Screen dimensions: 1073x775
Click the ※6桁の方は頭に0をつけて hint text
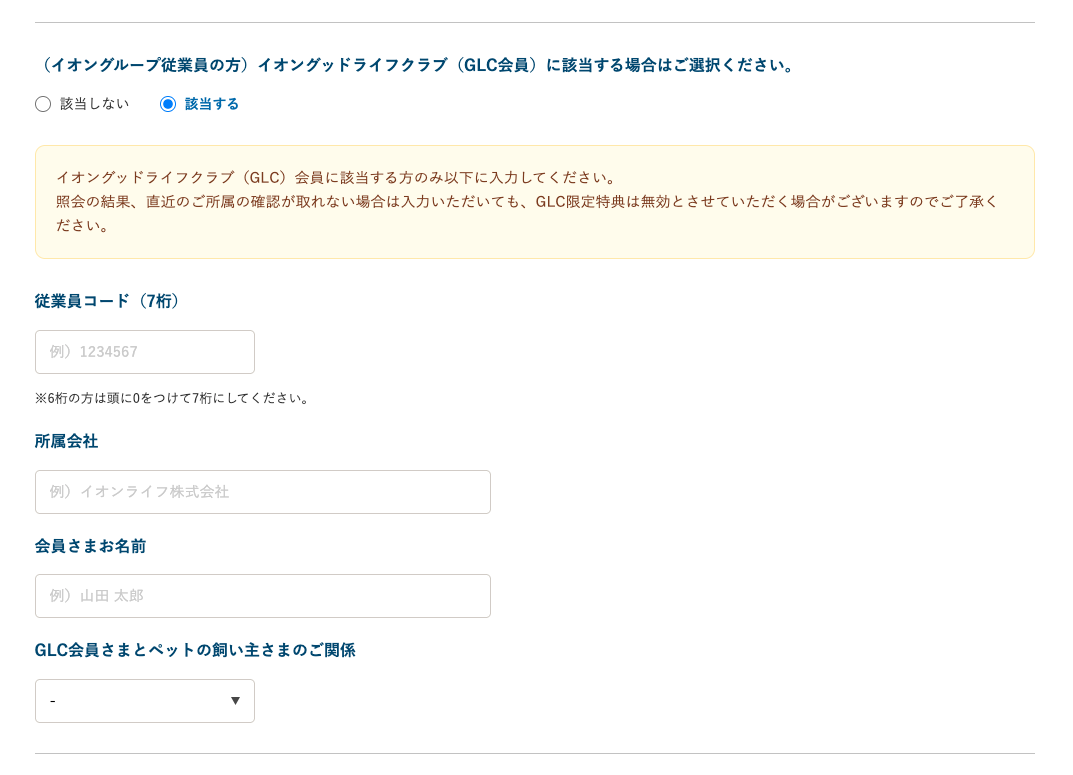coord(174,398)
